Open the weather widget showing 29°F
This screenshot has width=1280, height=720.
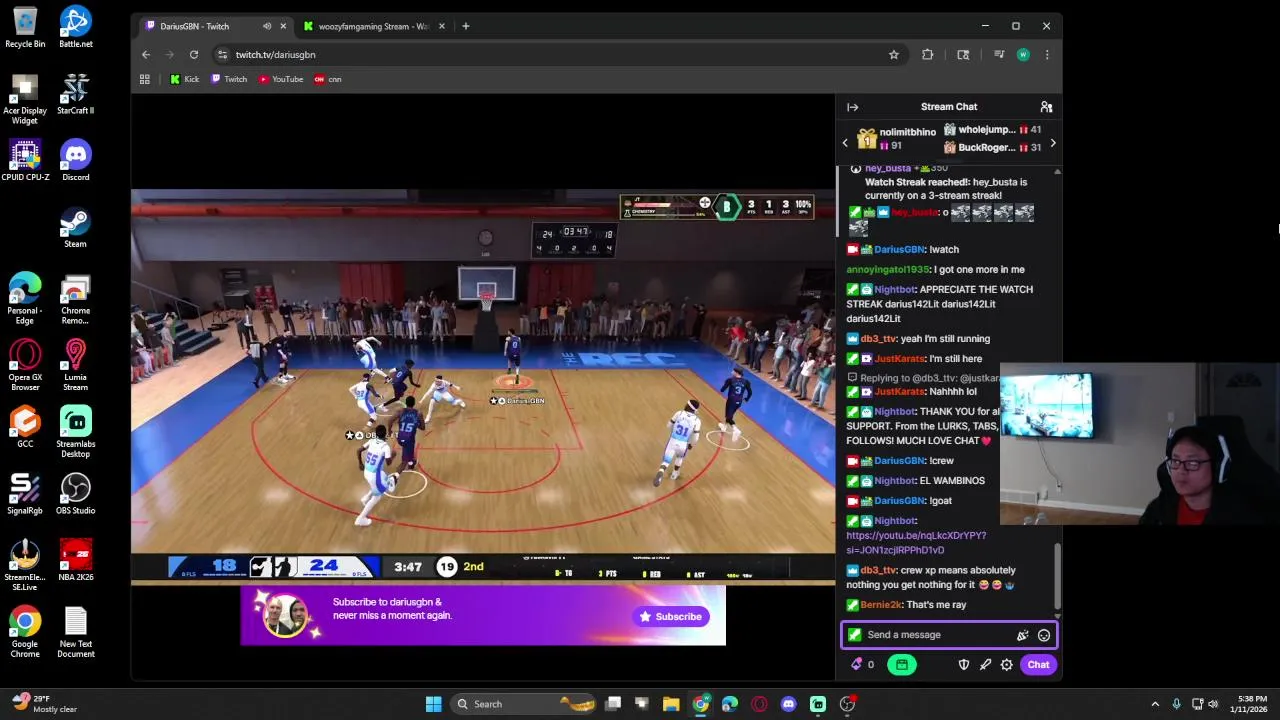point(44,704)
